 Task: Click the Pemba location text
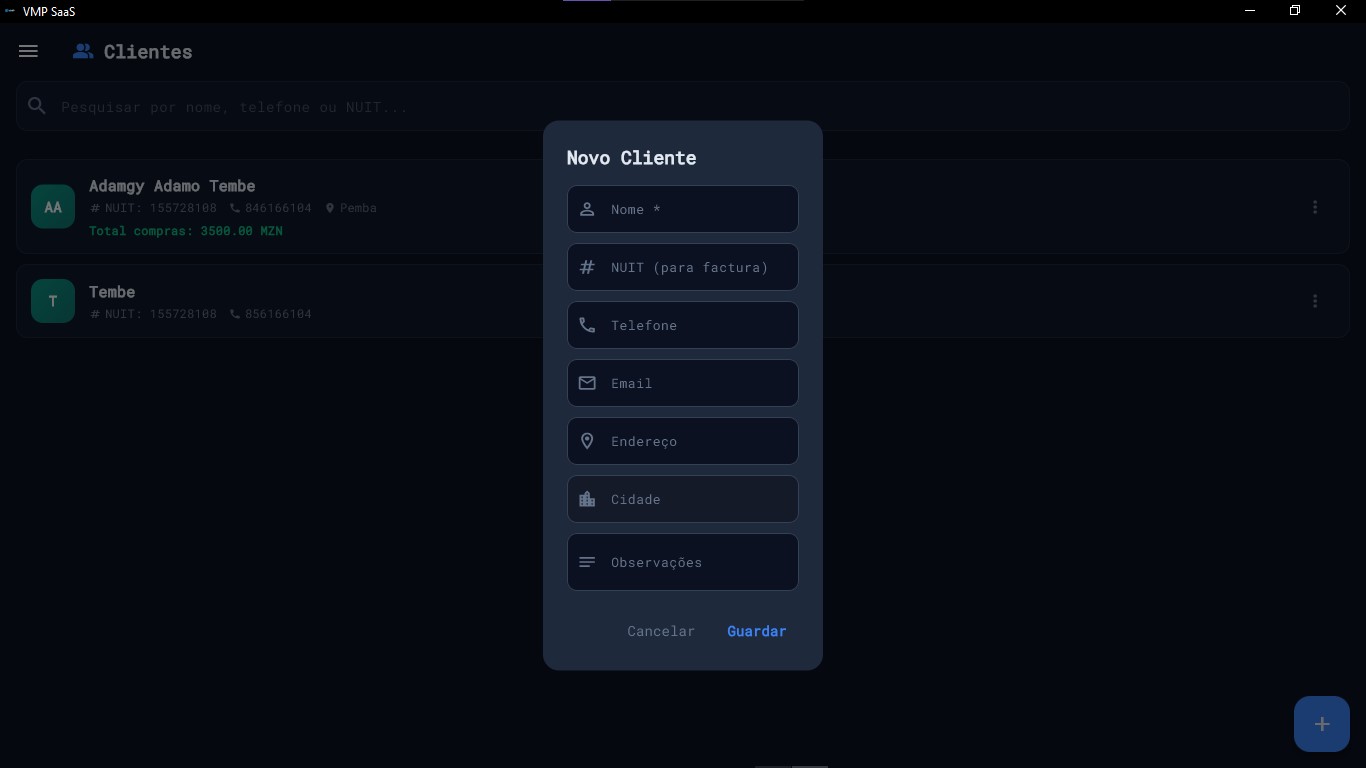click(358, 208)
